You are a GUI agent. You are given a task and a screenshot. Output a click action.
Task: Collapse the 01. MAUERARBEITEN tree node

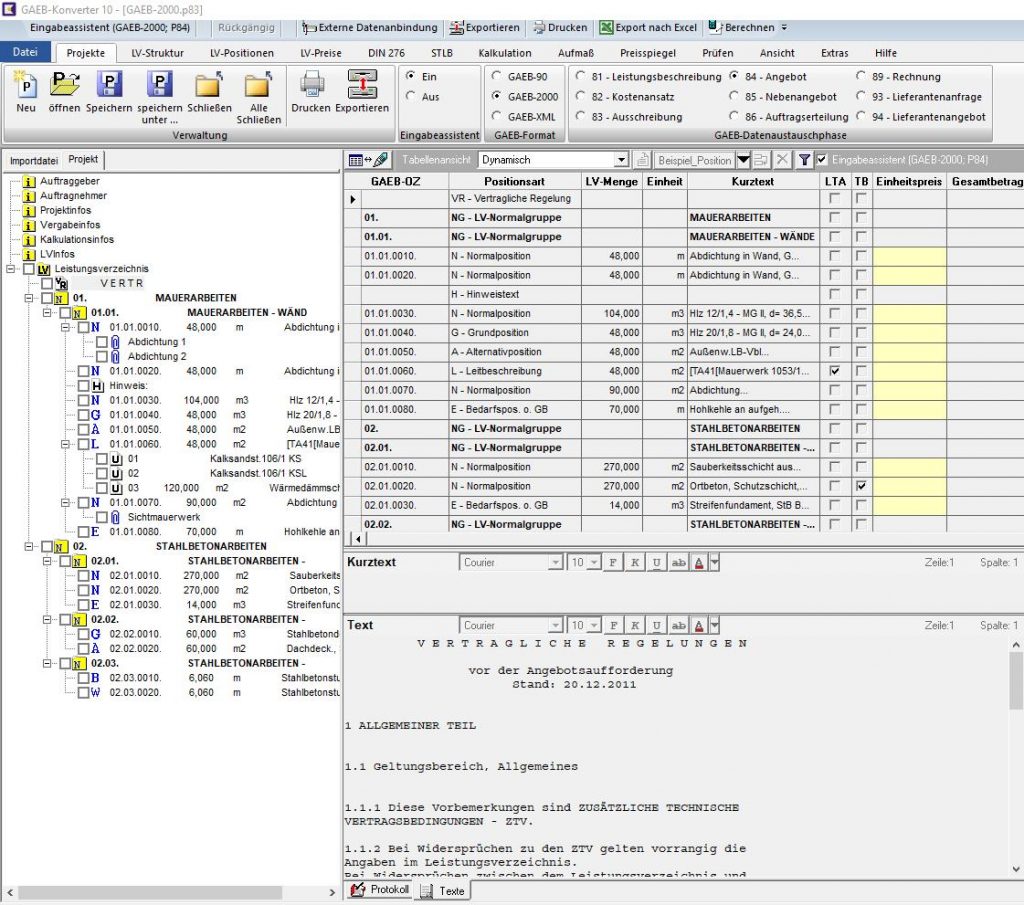[29, 298]
